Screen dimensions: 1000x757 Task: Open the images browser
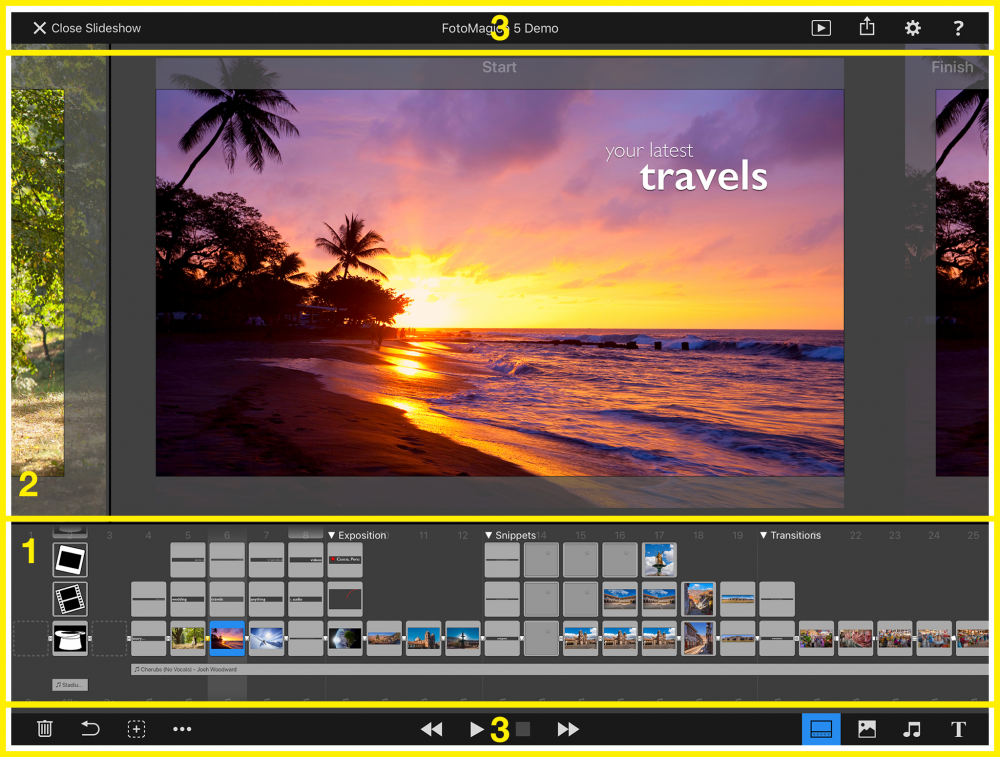click(x=867, y=729)
